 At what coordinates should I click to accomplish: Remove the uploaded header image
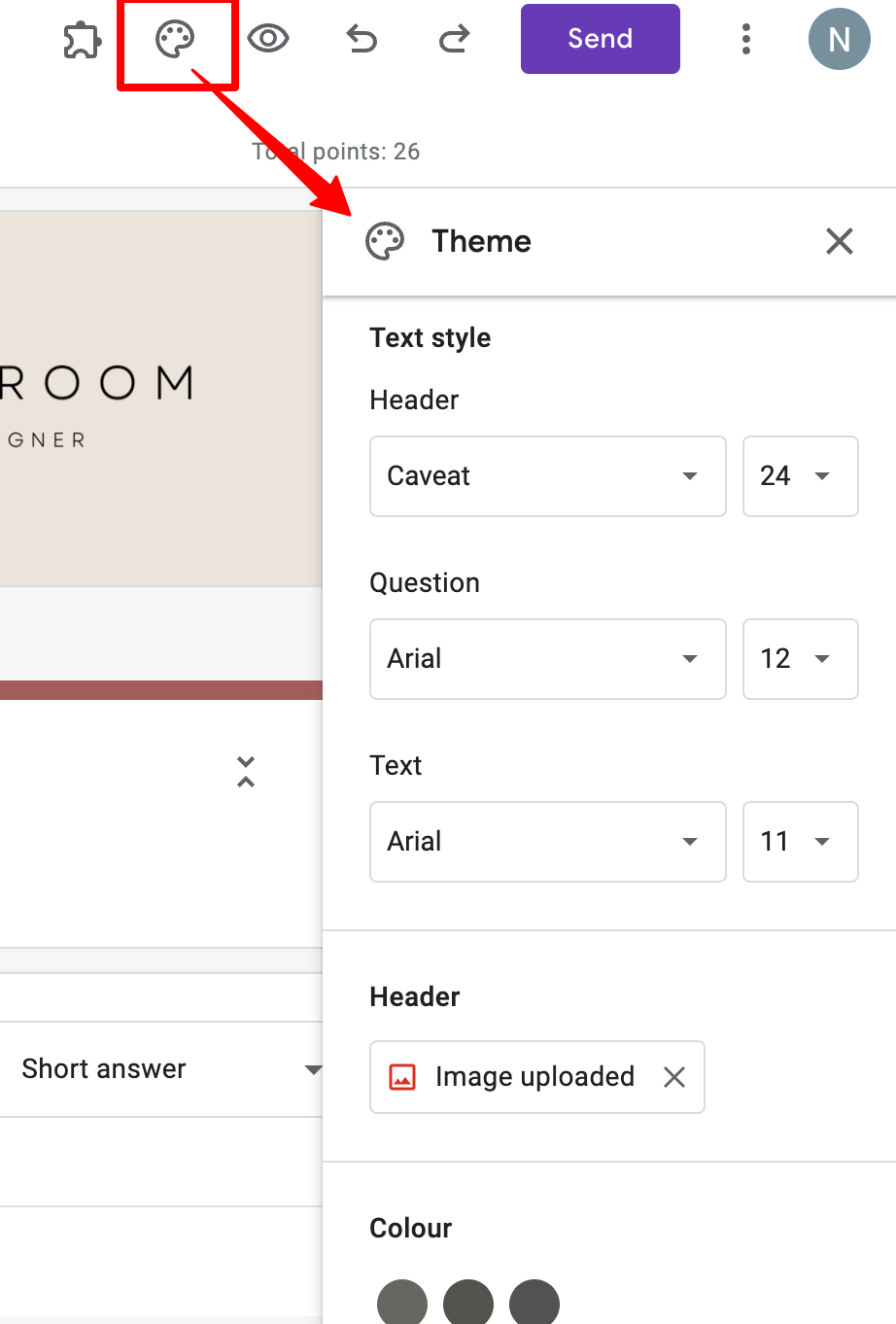pyautogui.click(x=673, y=1077)
